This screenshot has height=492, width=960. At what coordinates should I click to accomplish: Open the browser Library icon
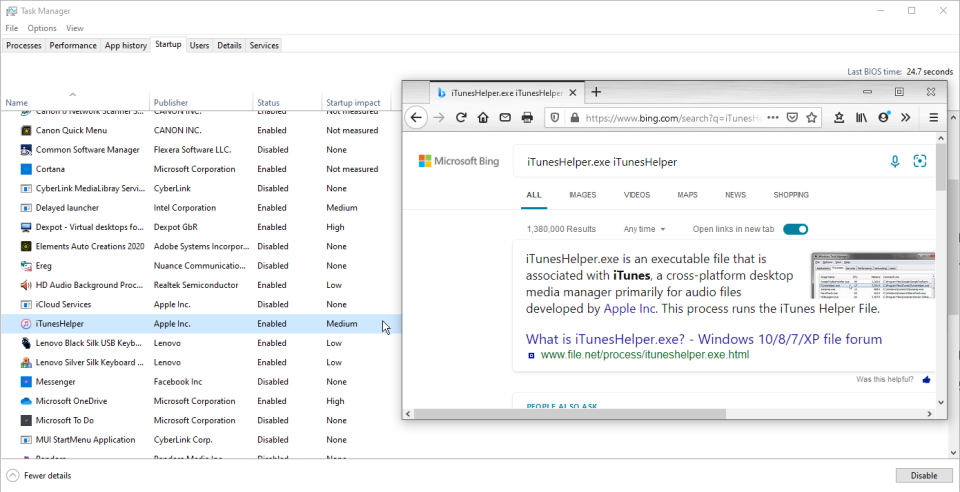point(861,117)
